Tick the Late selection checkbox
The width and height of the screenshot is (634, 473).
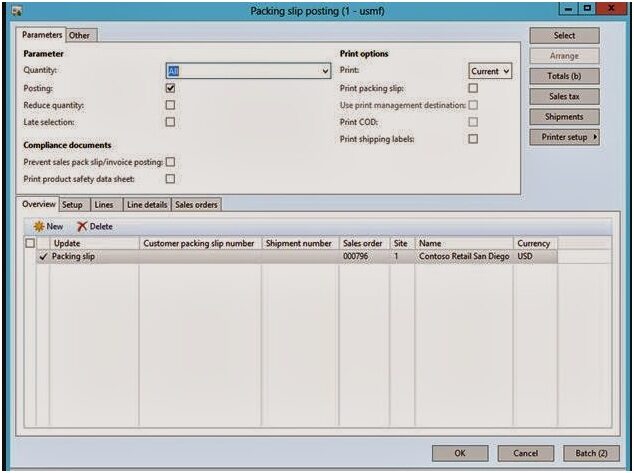coord(170,122)
